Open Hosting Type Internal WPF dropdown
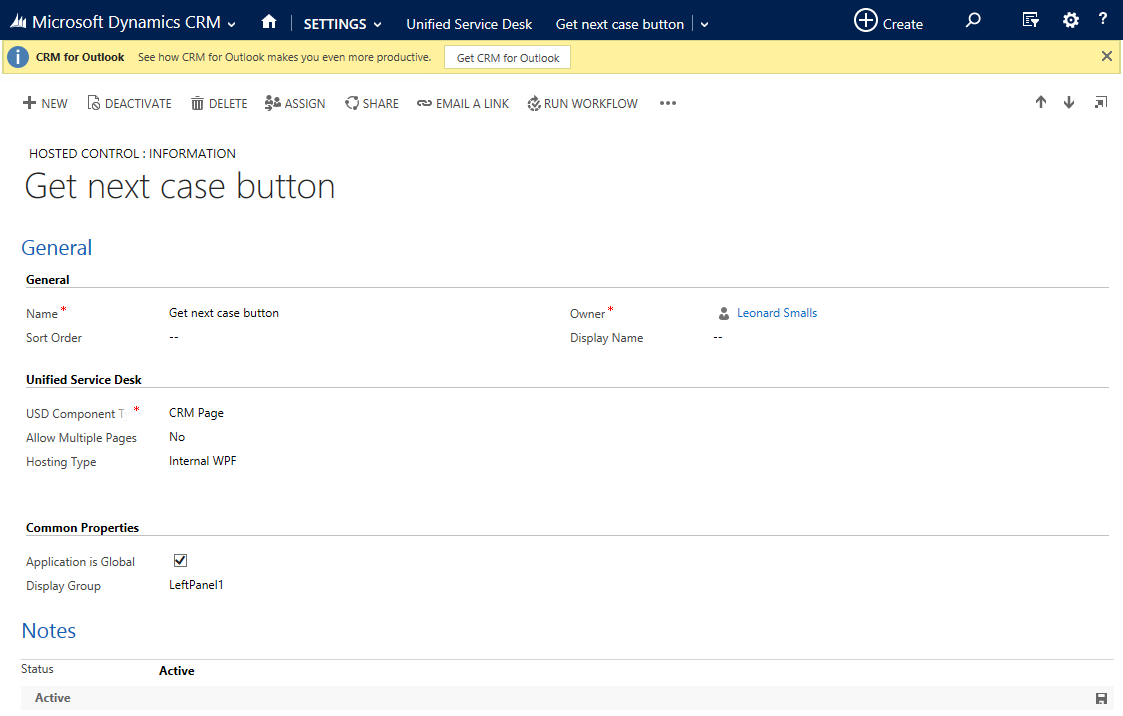This screenshot has width=1123, height=716. click(x=203, y=461)
